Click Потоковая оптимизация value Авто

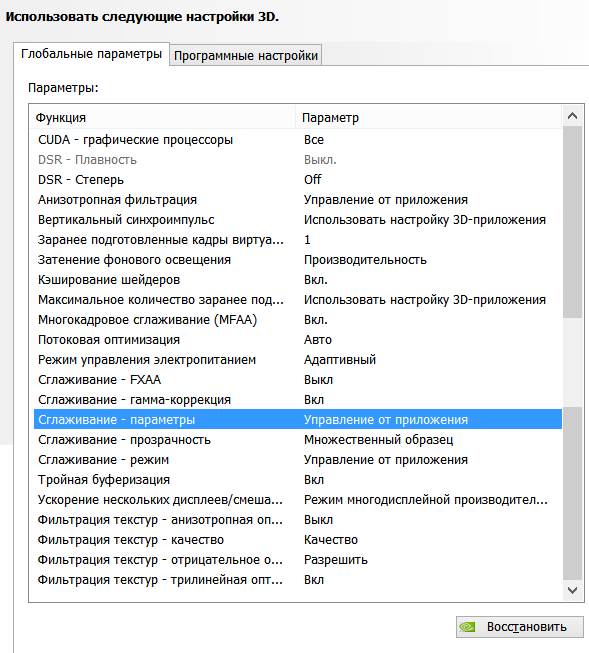pyautogui.click(x=317, y=339)
